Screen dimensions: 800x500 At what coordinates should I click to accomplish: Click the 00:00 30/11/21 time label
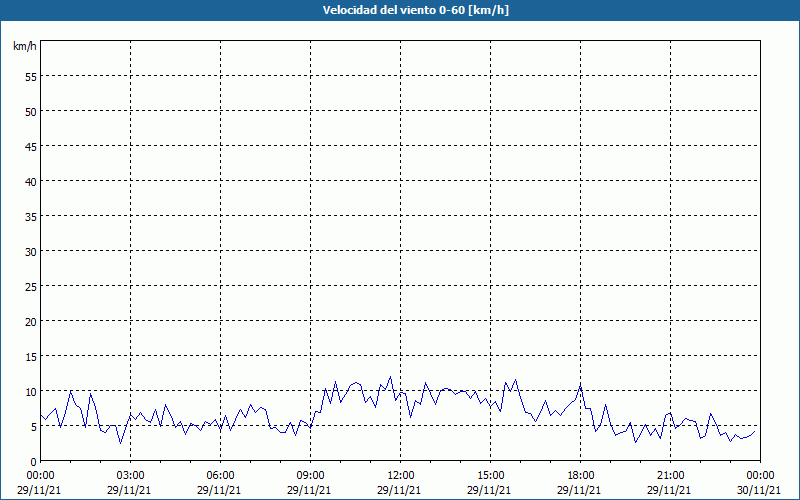pyautogui.click(x=760, y=483)
